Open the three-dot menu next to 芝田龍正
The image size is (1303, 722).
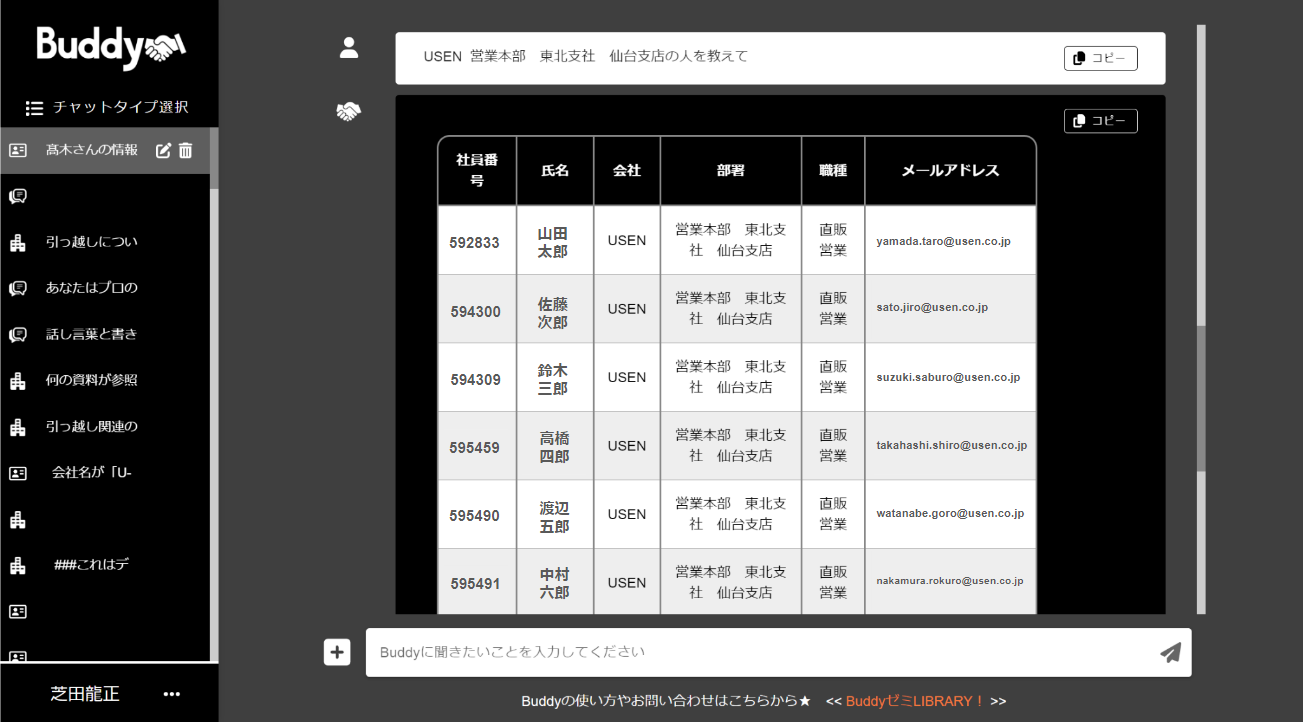coord(172,694)
